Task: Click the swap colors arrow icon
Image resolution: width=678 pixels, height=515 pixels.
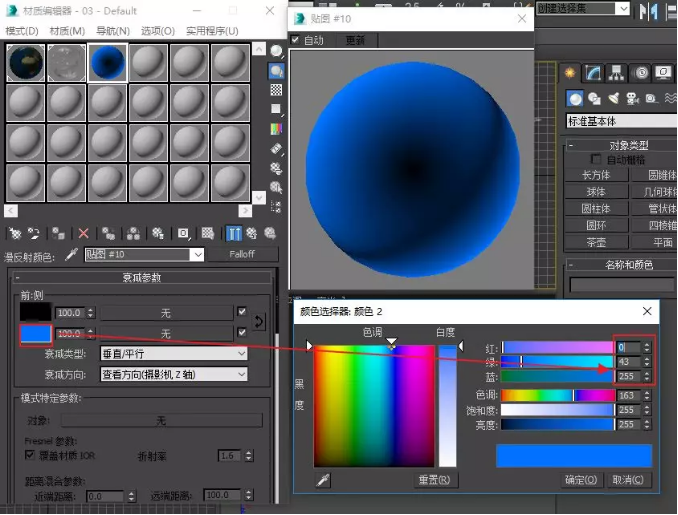Action: 259,322
